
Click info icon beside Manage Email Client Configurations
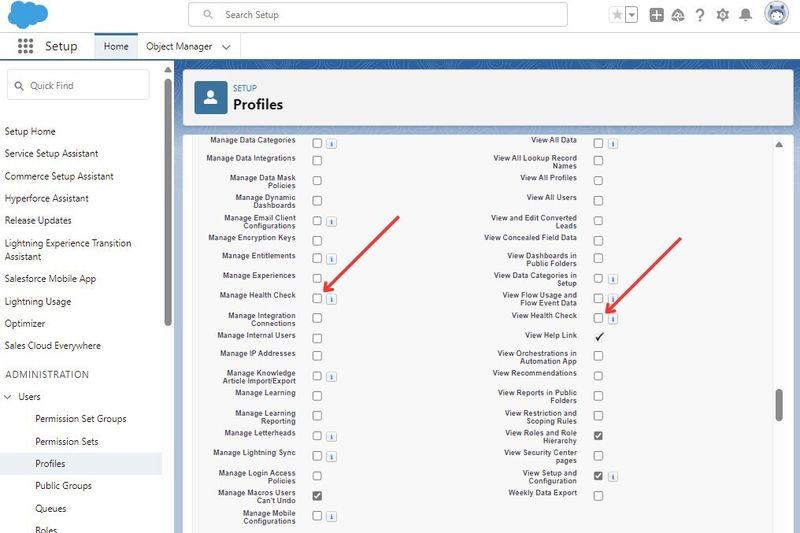(x=332, y=221)
